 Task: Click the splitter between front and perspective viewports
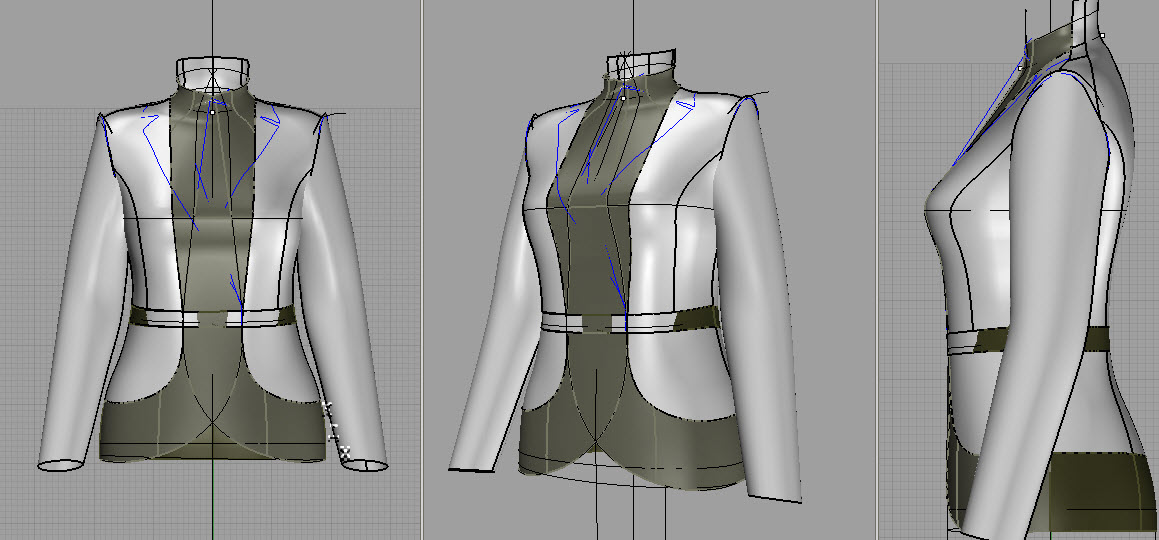pyautogui.click(x=422, y=270)
